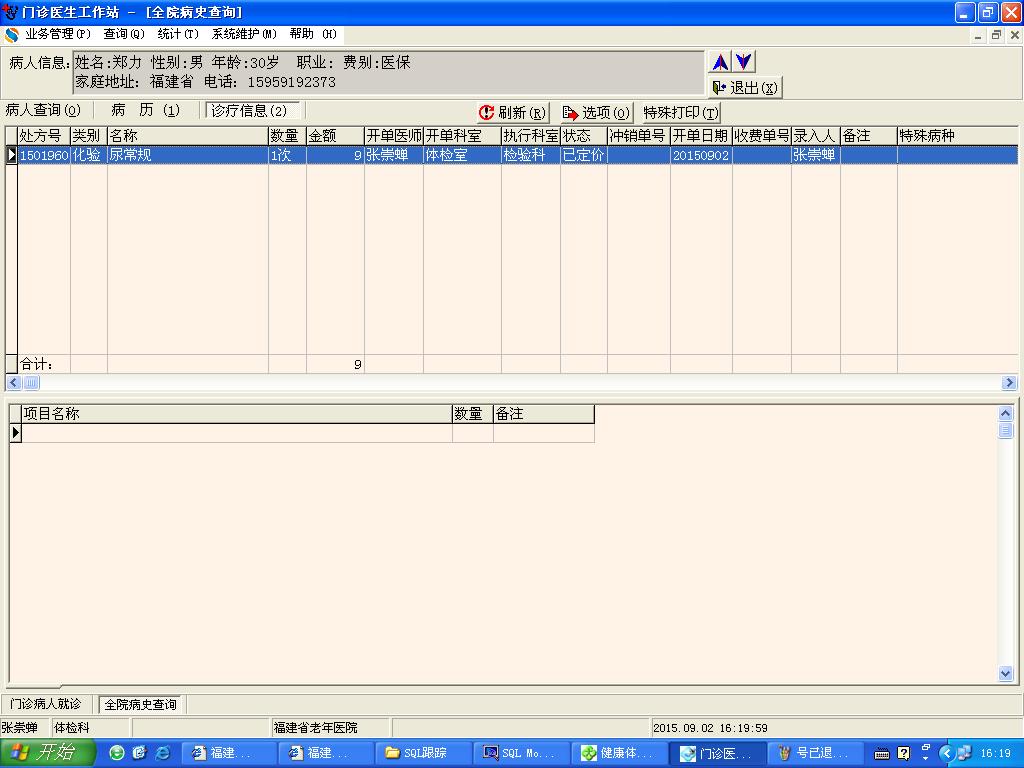The height and width of the screenshot is (768, 1024).
Task: Switch to the 病人查询(0) tab
Action: 43,110
